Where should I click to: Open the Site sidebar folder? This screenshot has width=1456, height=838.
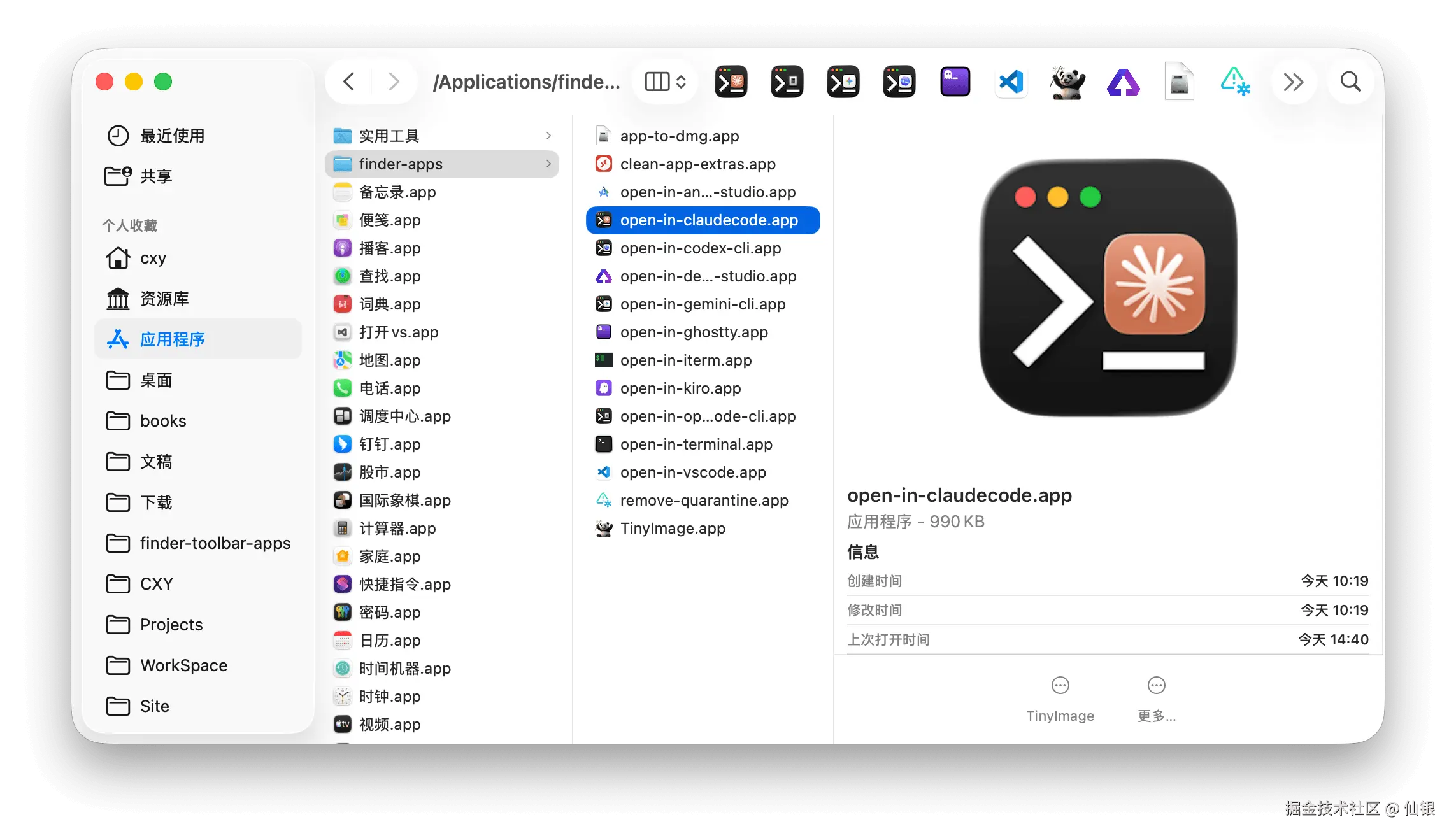198,706
